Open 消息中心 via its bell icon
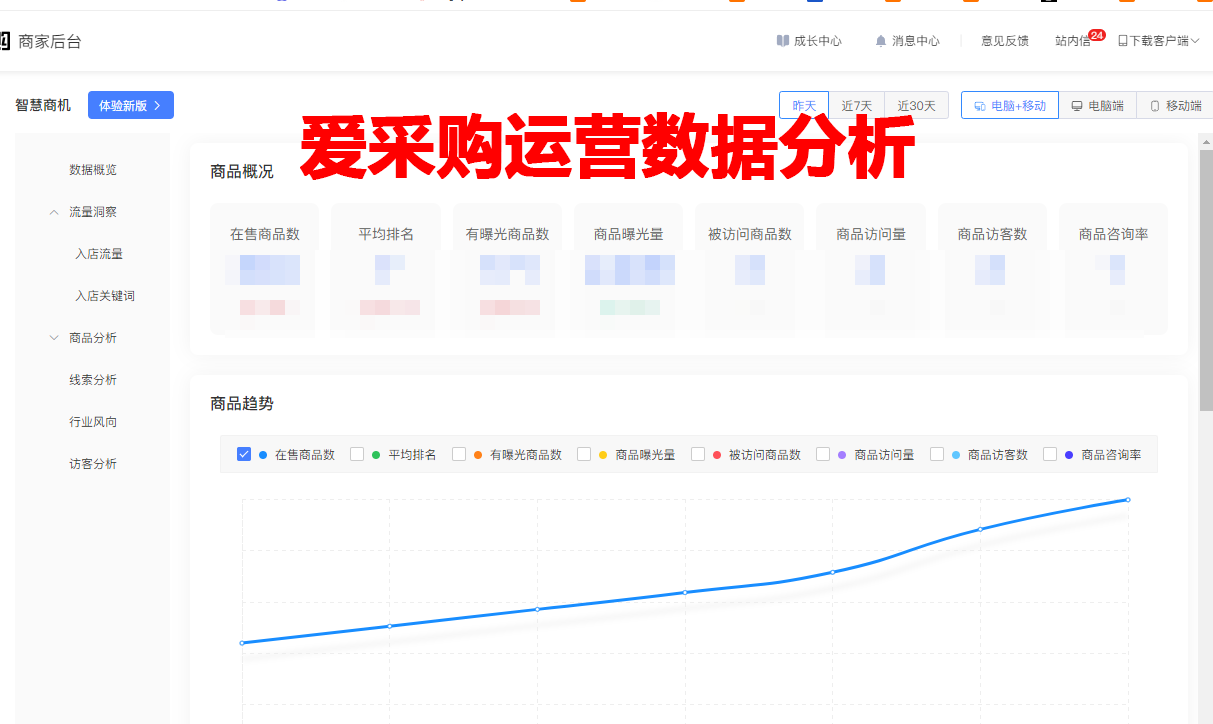Viewport: 1213px width, 724px height. tap(881, 41)
